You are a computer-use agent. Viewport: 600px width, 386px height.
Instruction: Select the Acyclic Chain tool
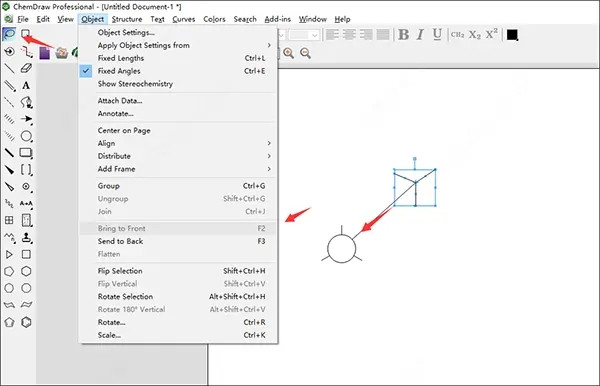coord(9,237)
